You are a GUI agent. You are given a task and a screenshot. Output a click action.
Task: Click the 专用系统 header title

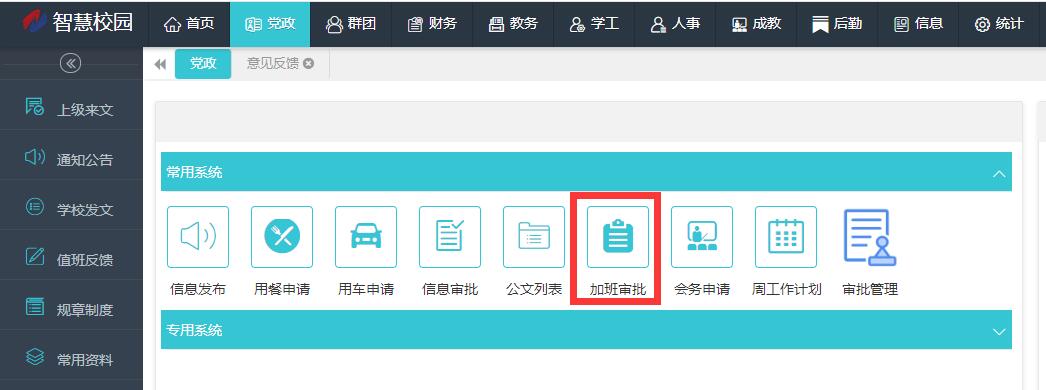(194, 330)
